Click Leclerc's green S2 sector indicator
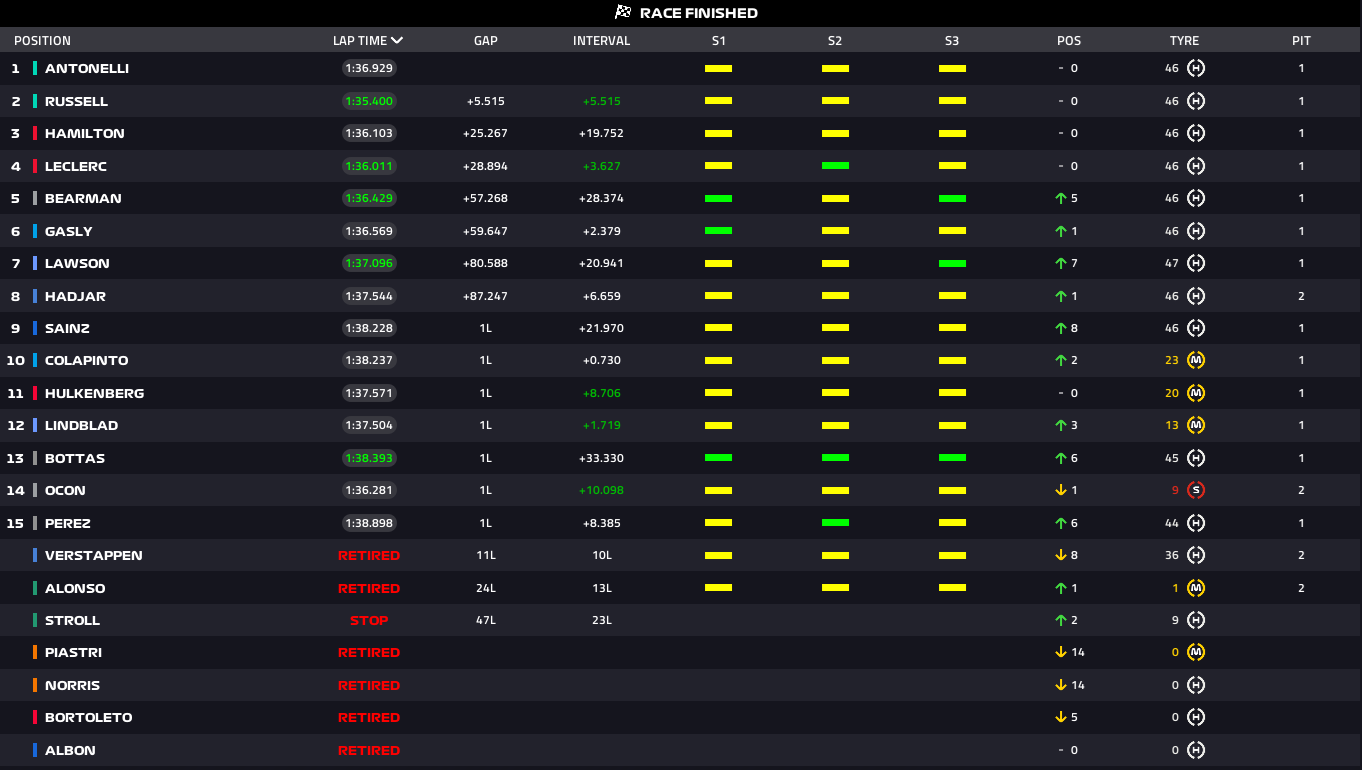 click(835, 166)
